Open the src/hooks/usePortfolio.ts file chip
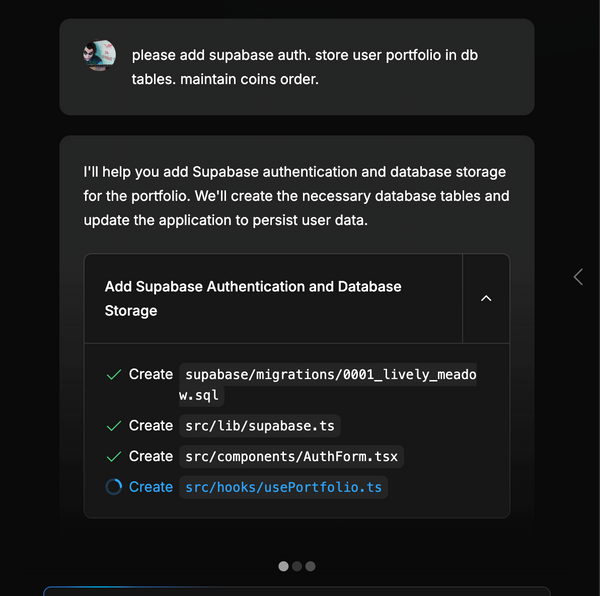600x596 pixels. click(x=284, y=488)
